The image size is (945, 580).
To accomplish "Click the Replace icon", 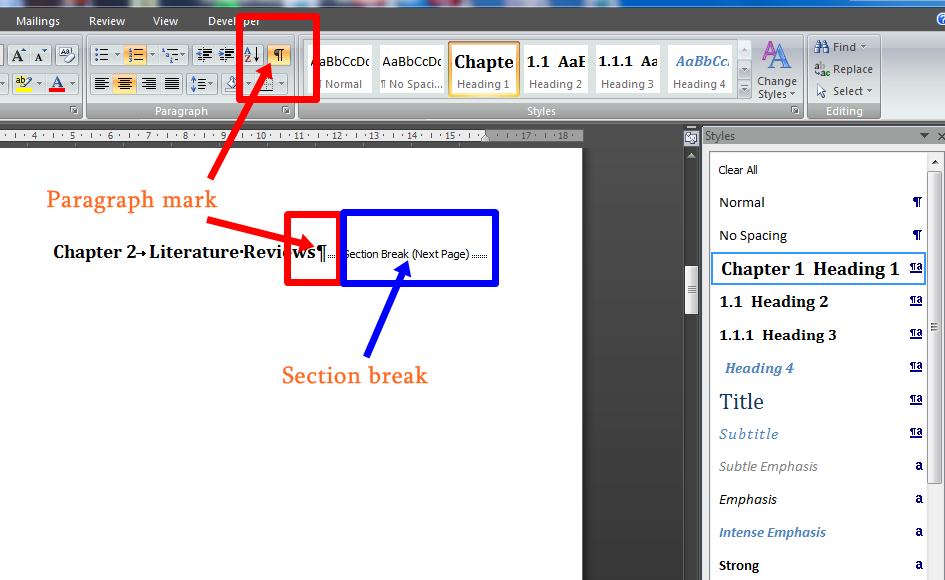I will pyautogui.click(x=821, y=69).
